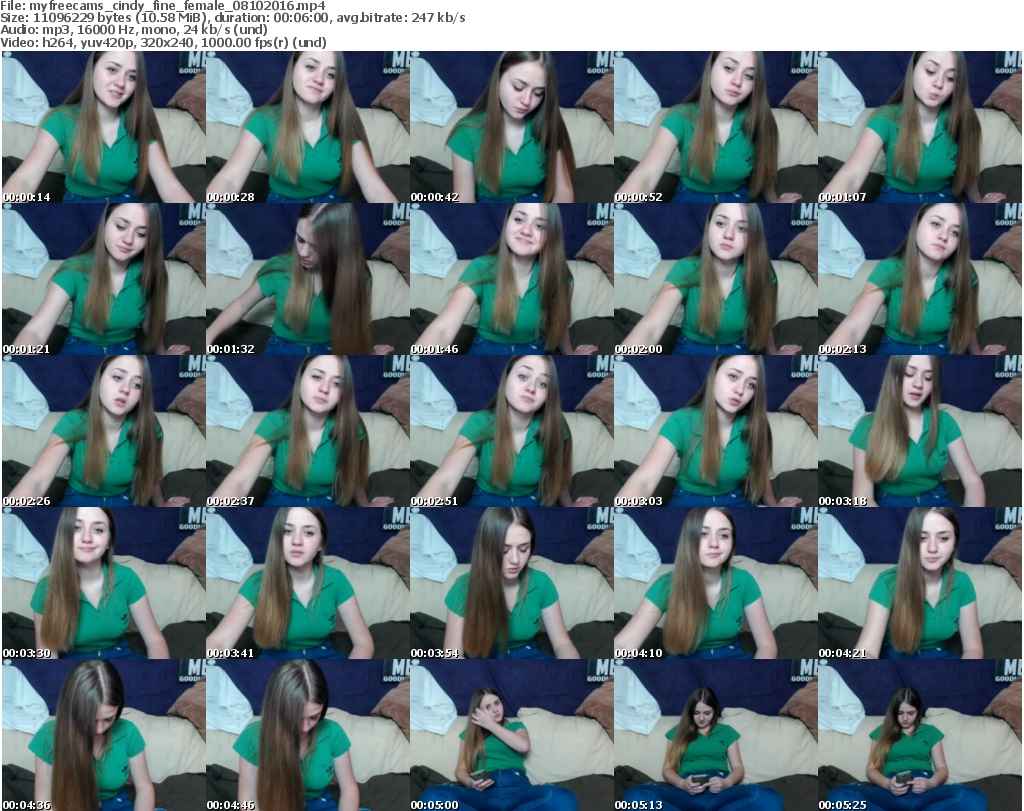Click the thumbnail at 00:04:10

pos(716,583)
